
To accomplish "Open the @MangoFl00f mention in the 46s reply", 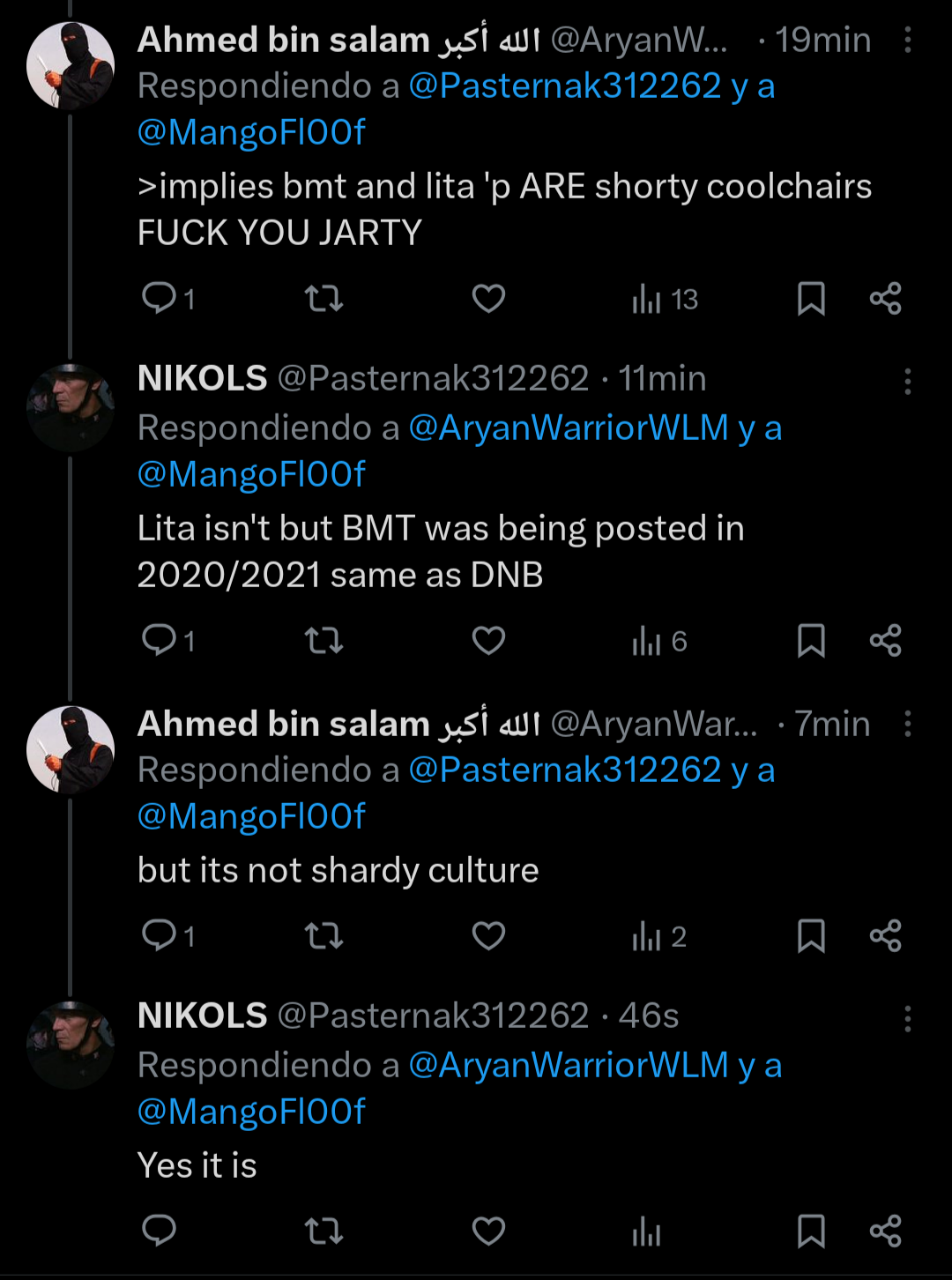I will tap(251, 1112).
